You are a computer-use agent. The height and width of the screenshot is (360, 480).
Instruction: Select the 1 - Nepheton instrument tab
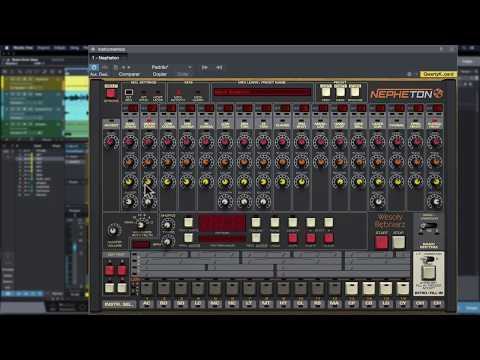106,58
